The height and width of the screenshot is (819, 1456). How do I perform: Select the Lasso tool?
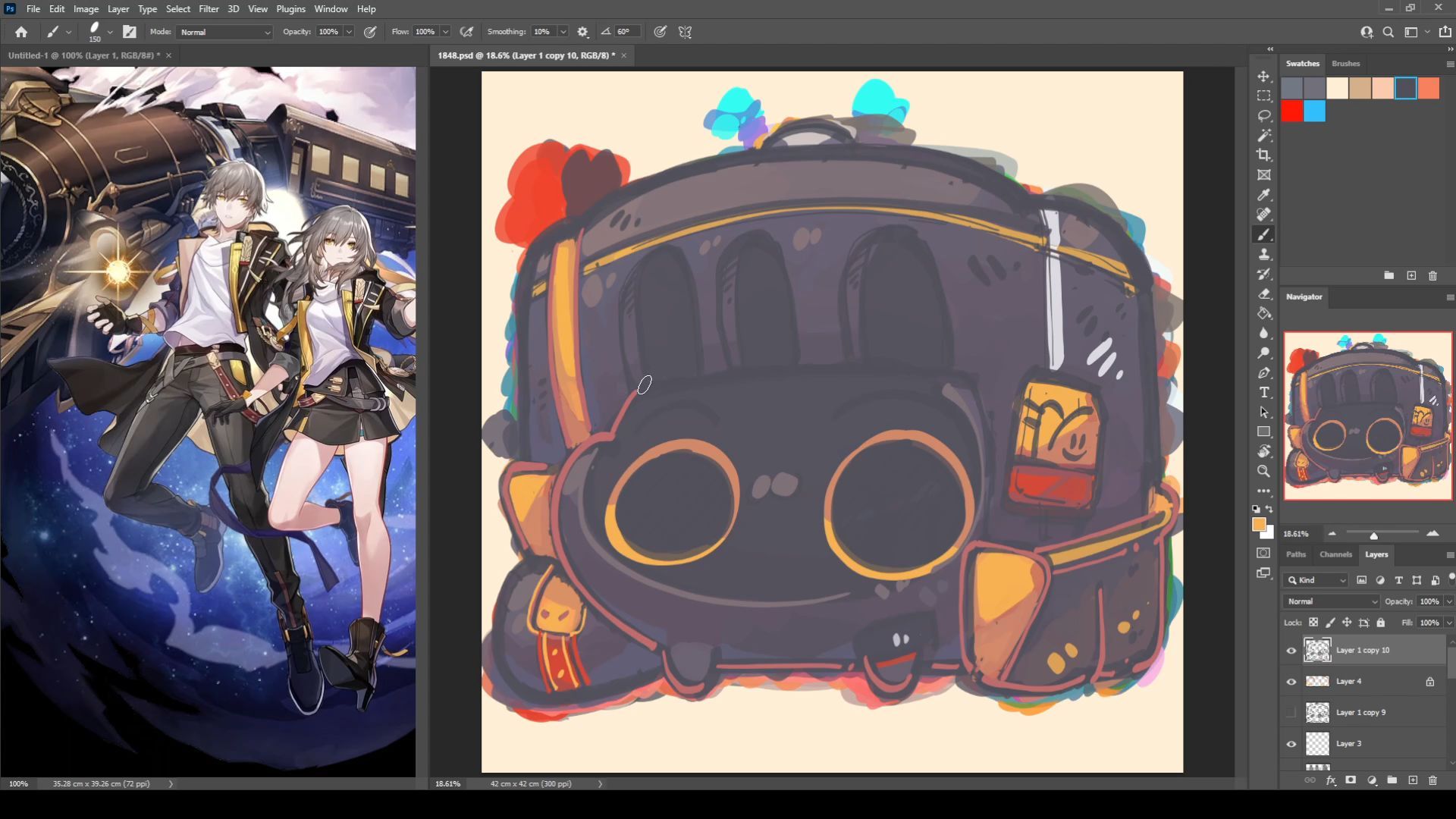[x=1263, y=116]
